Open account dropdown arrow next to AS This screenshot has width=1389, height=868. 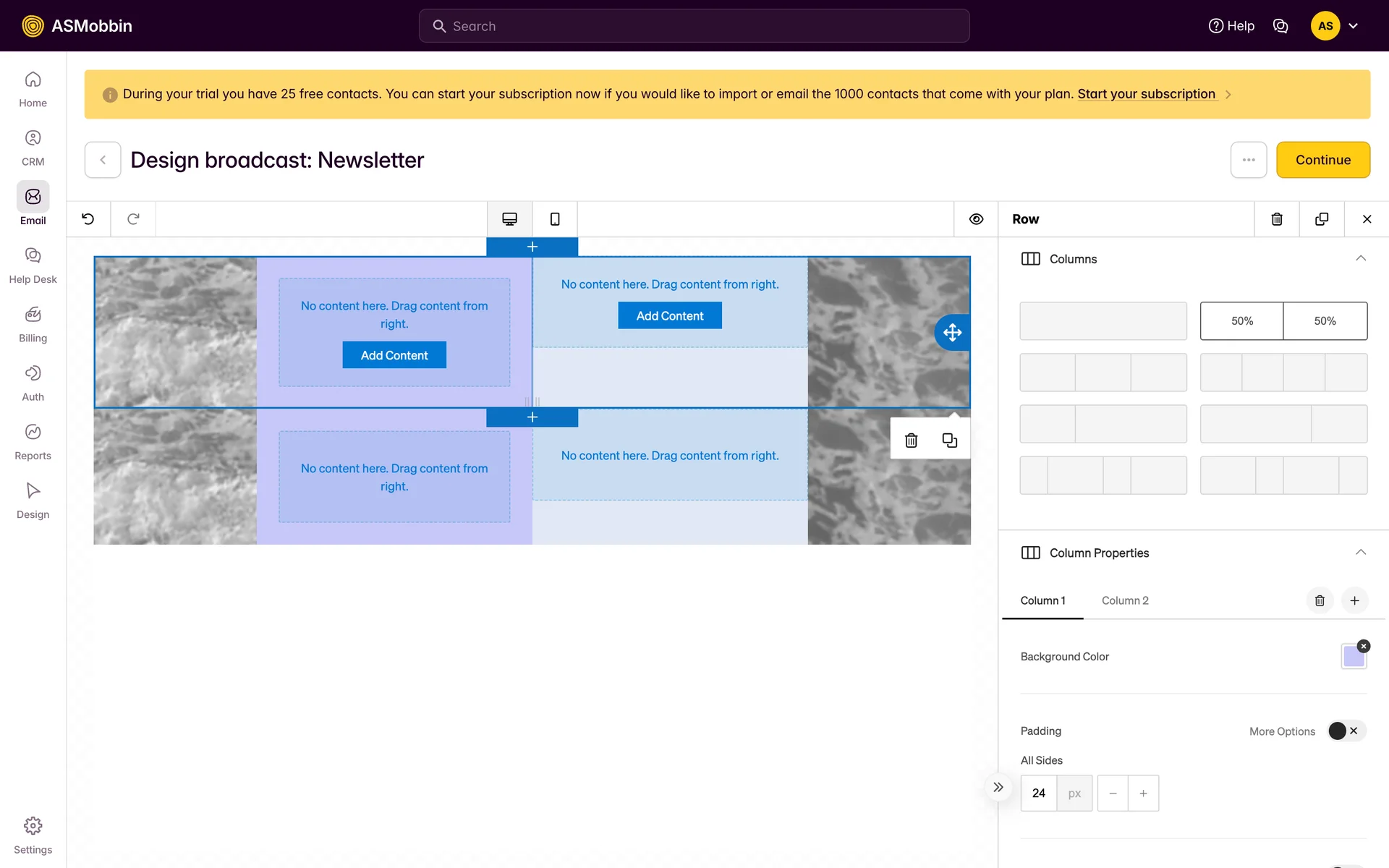coord(1354,26)
